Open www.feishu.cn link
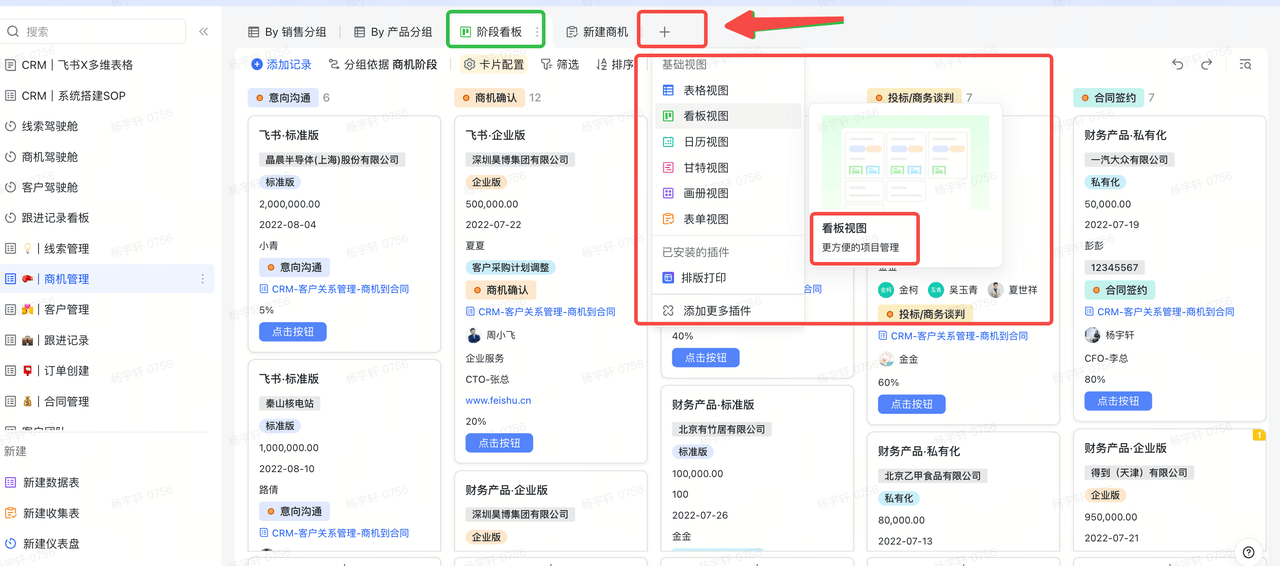Image resolution: width=1280 pixels, height=566 pixels. (x=498, y=400)
